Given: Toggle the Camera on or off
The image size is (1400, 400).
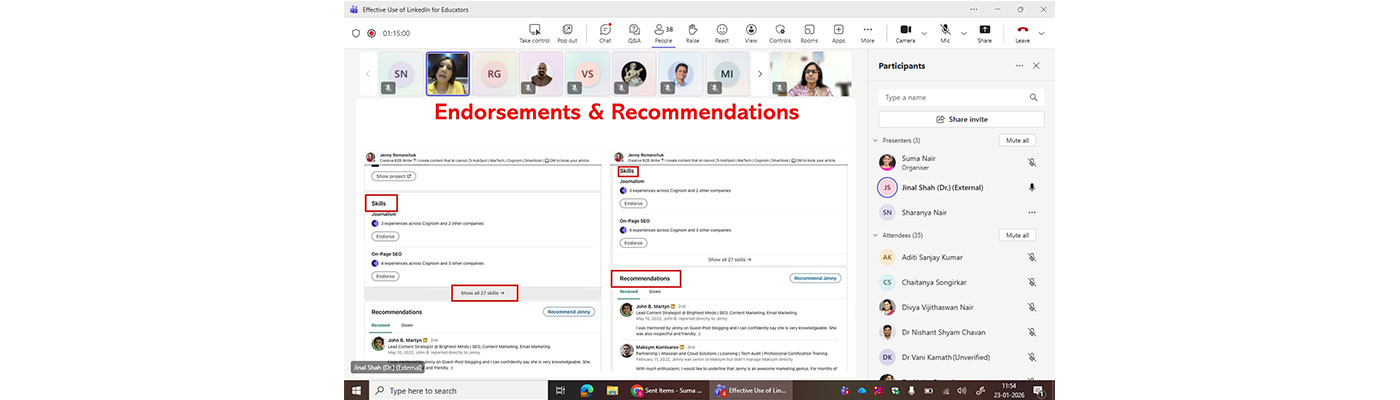Looking at the screenshot, I should pyautogui.click(x=905, y=33).
